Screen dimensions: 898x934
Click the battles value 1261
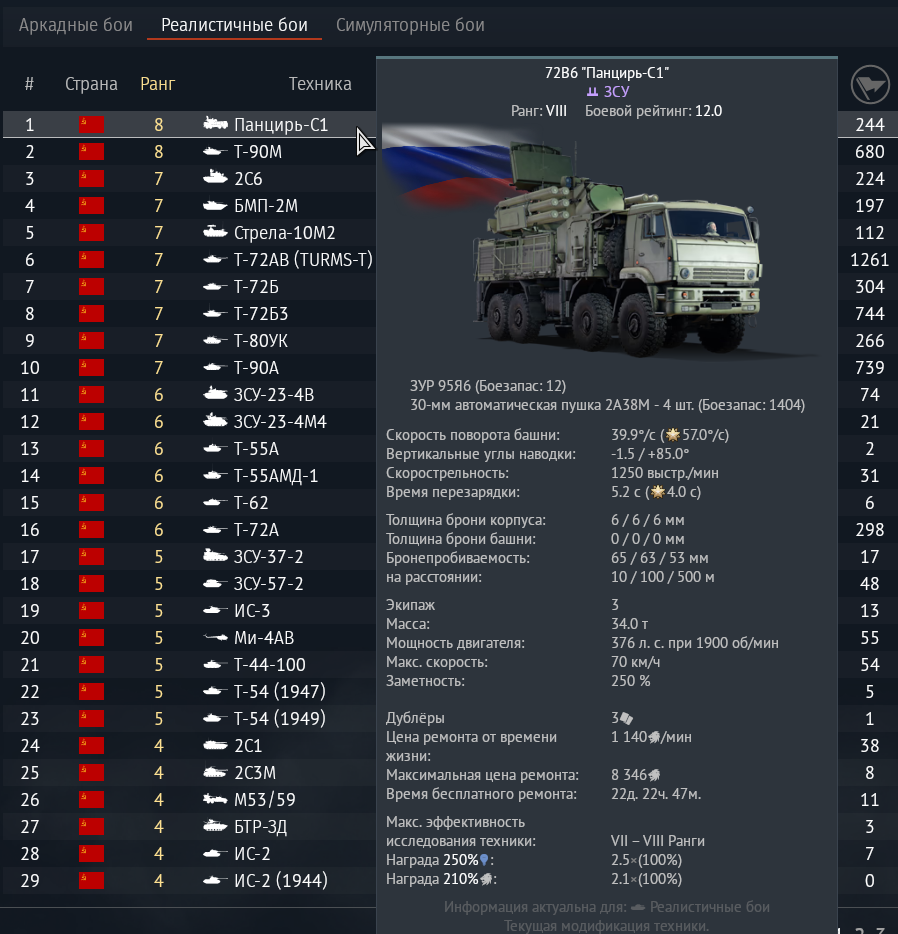[x=869, y=260]
